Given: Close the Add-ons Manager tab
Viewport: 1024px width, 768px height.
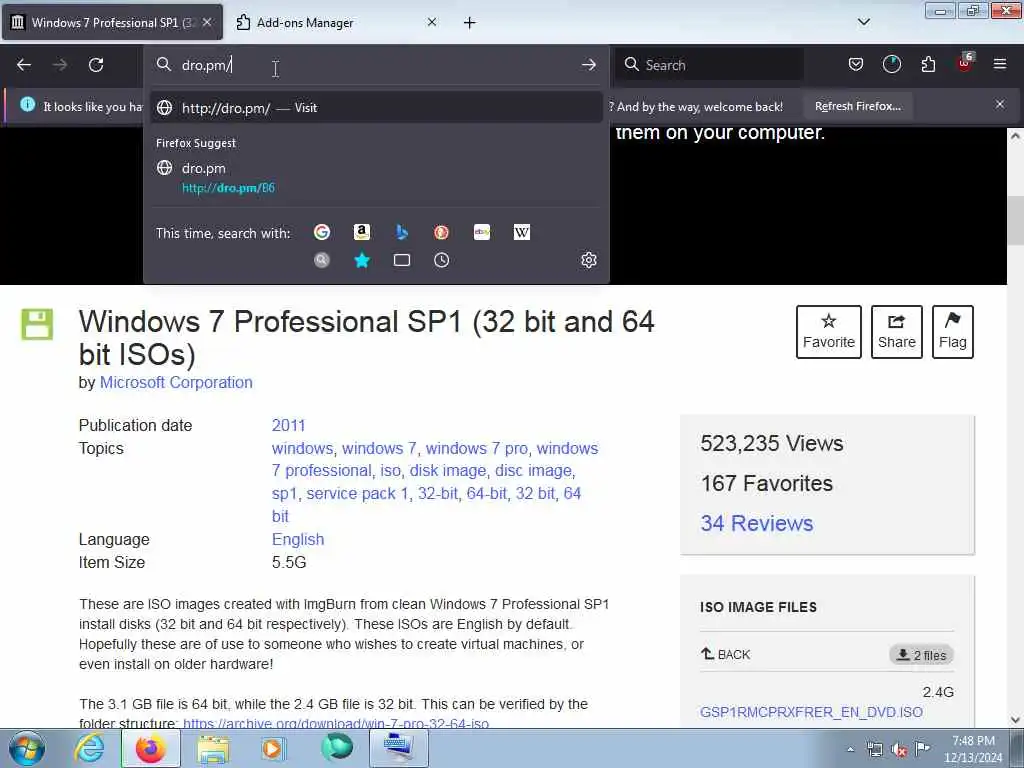Looking at the screenshot, I should (432, 22).
